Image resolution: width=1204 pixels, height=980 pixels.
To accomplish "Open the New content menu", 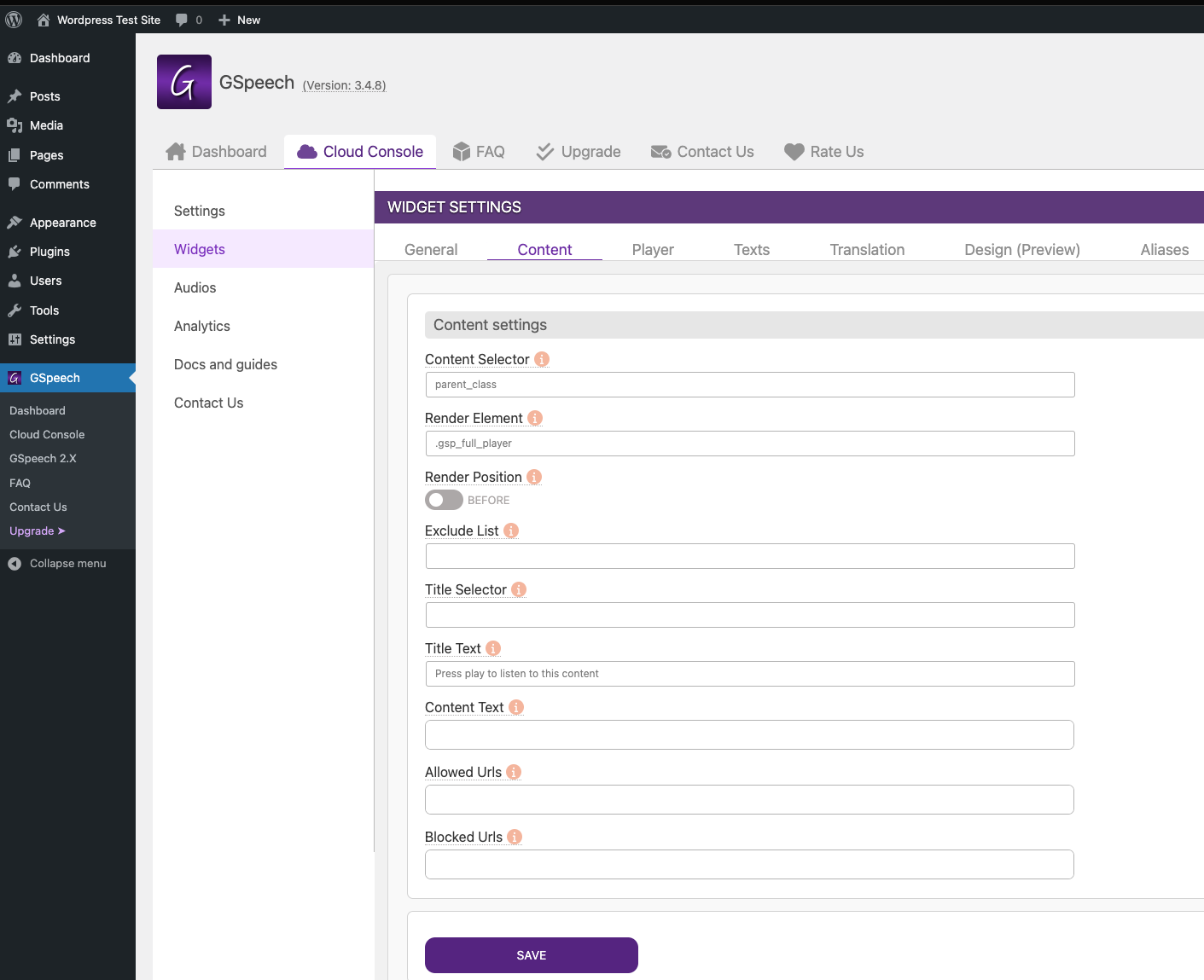I will [239, 20].
